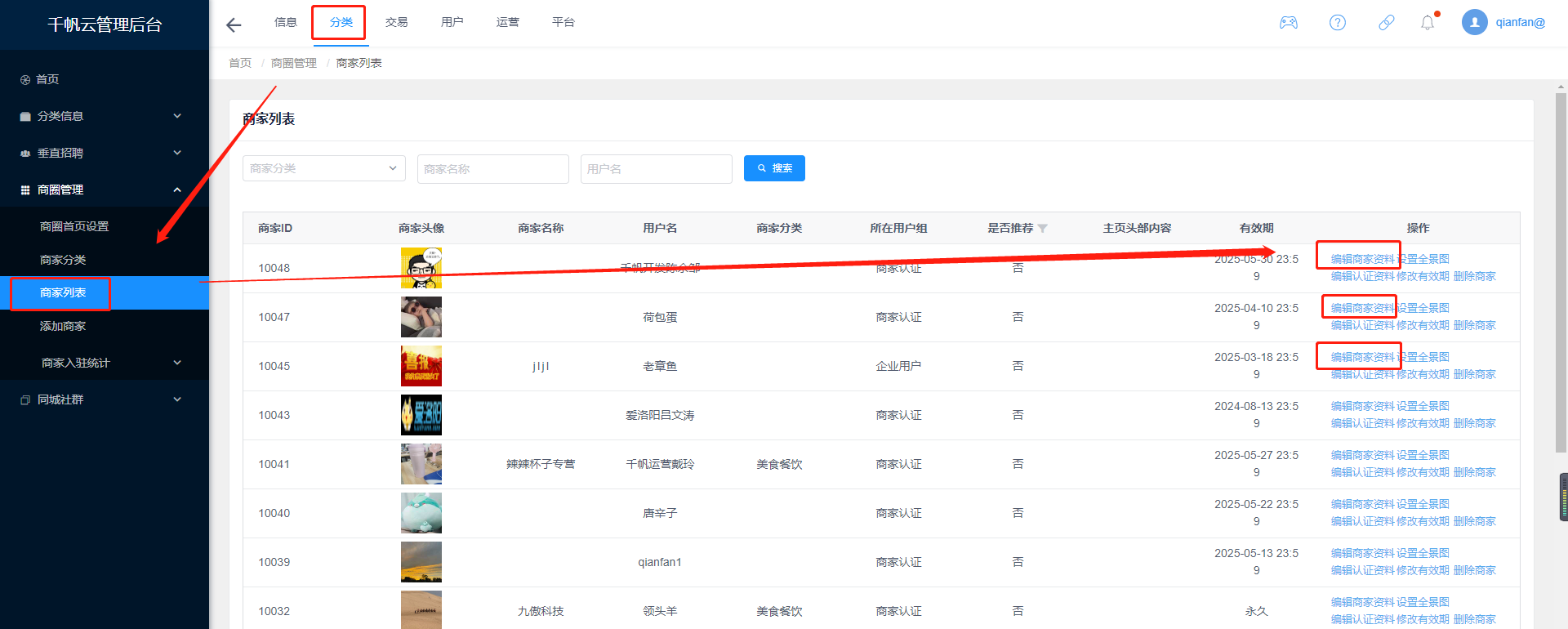
Task: Click the 垂直招聘 icon in sidebar
Action: click(x=25, y=154)
